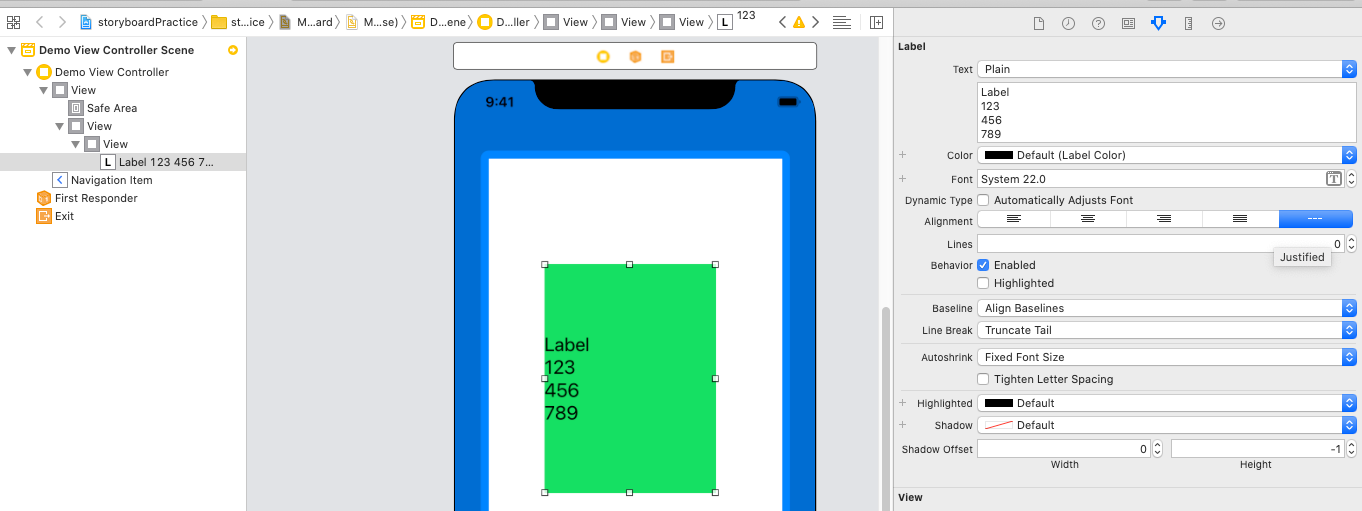Go back in editor history
1362x511 pixels.
coord(39,22)
